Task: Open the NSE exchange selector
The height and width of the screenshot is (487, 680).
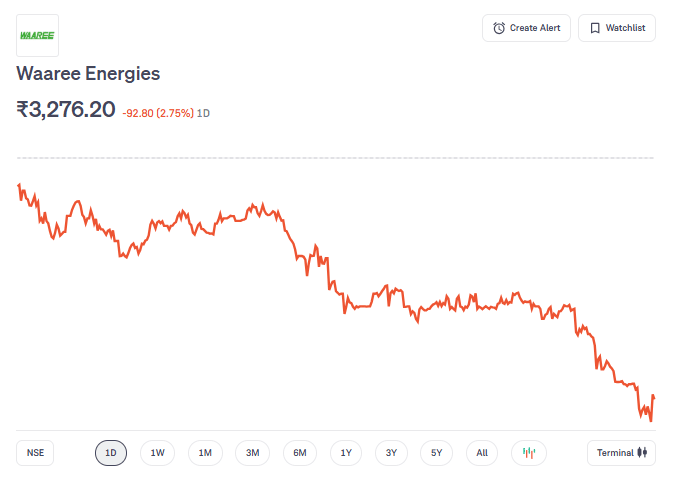Action: (x=36, y=453)
